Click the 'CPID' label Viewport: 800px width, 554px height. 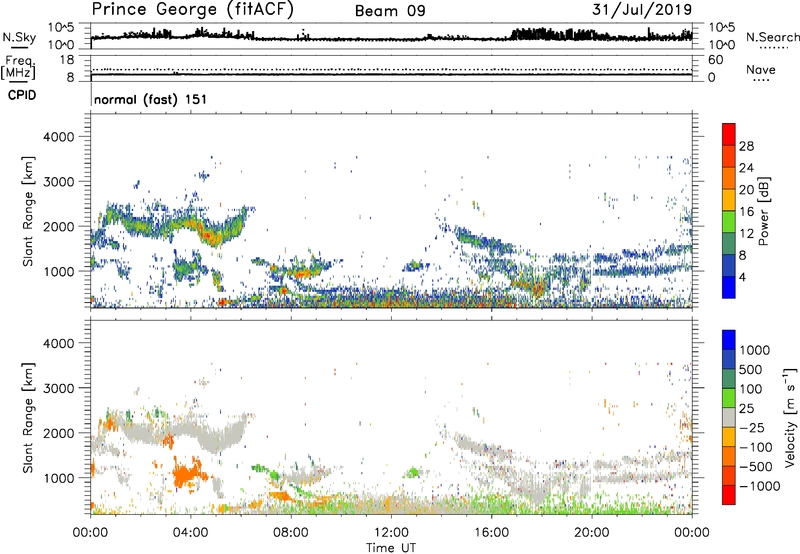click(x=22, y=95)
